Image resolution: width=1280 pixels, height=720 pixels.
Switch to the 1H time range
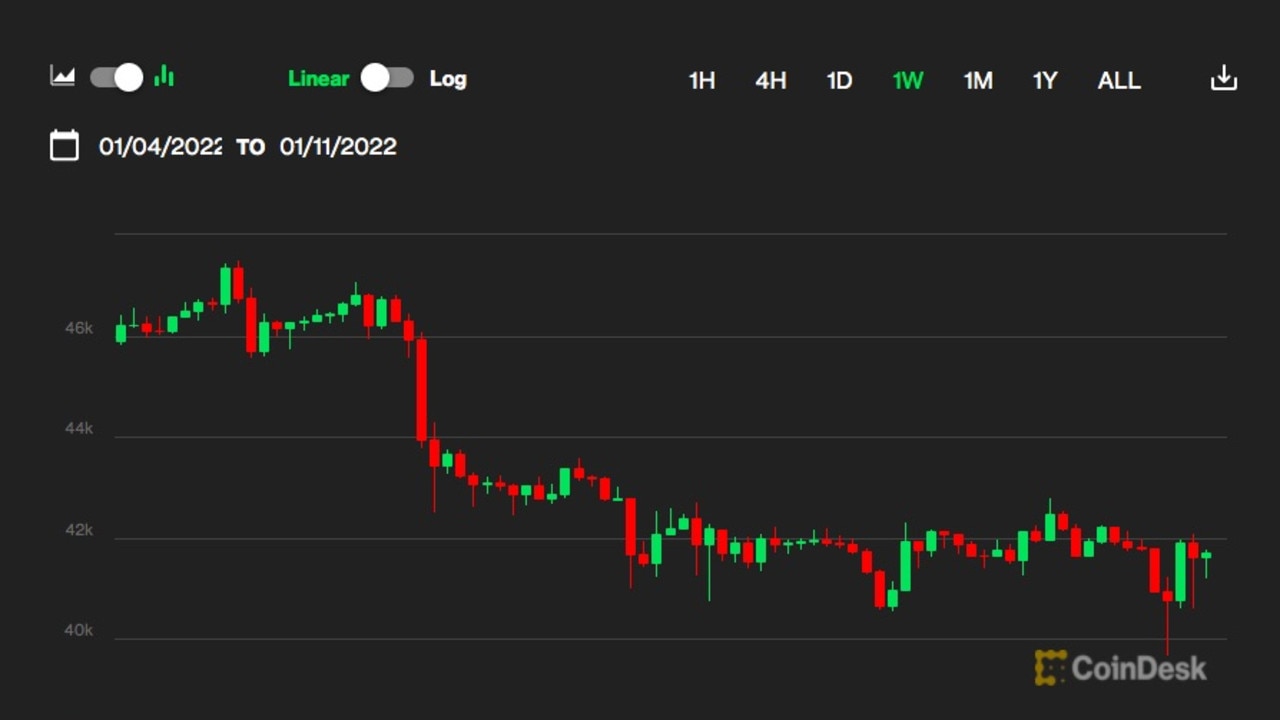[702, 81]
